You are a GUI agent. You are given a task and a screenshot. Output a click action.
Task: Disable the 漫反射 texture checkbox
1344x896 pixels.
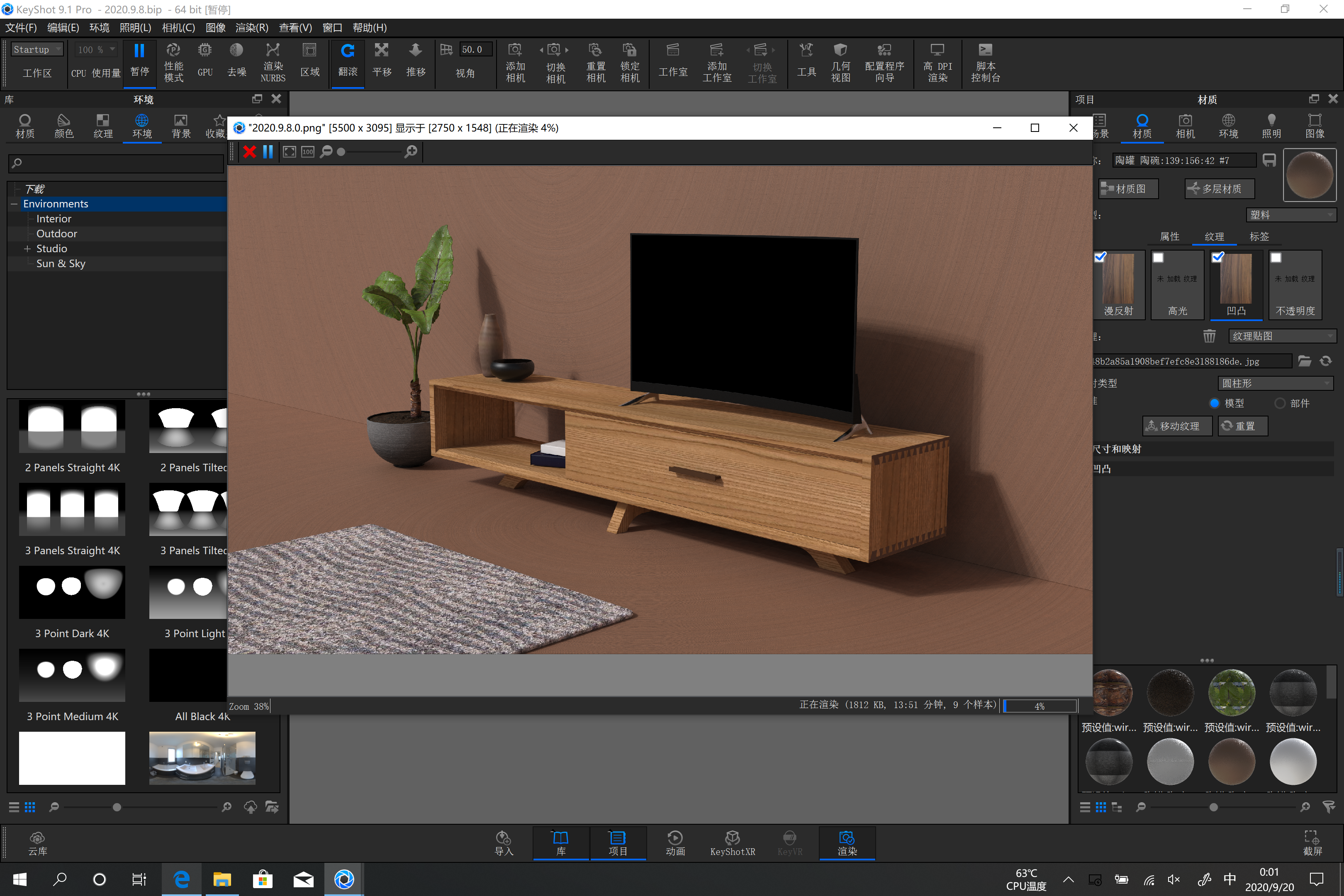pyautogui.click(x=1100, y=258)
